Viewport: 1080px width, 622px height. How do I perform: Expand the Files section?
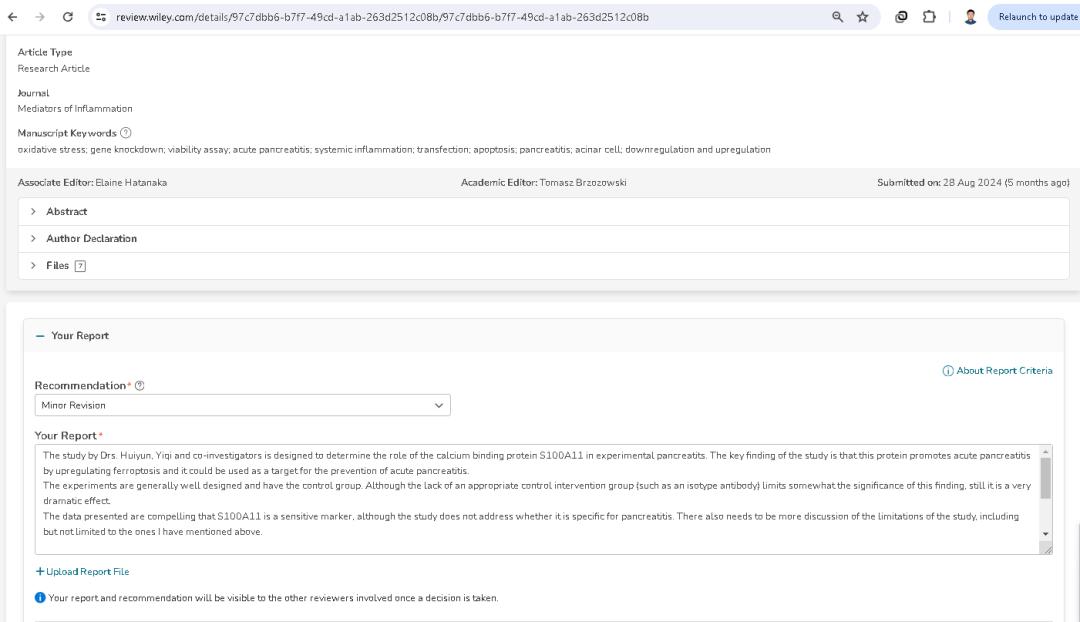pyautogui.click(x=543, y=266)
